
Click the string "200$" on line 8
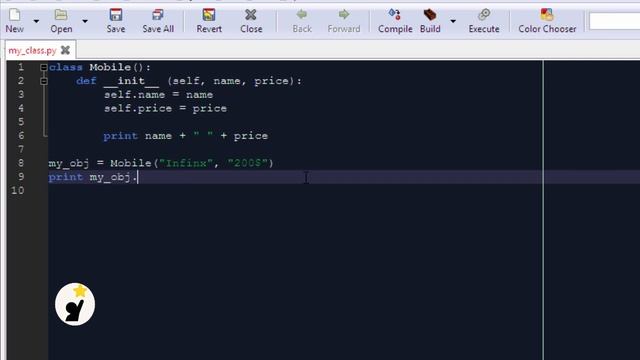248,163
